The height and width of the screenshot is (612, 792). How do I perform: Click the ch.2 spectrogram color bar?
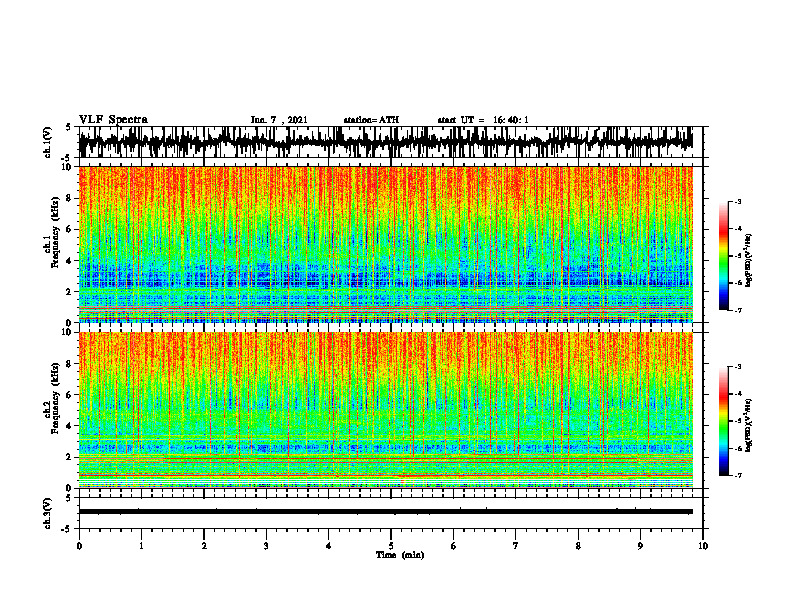pyautogui.click(x=724, y=421)
